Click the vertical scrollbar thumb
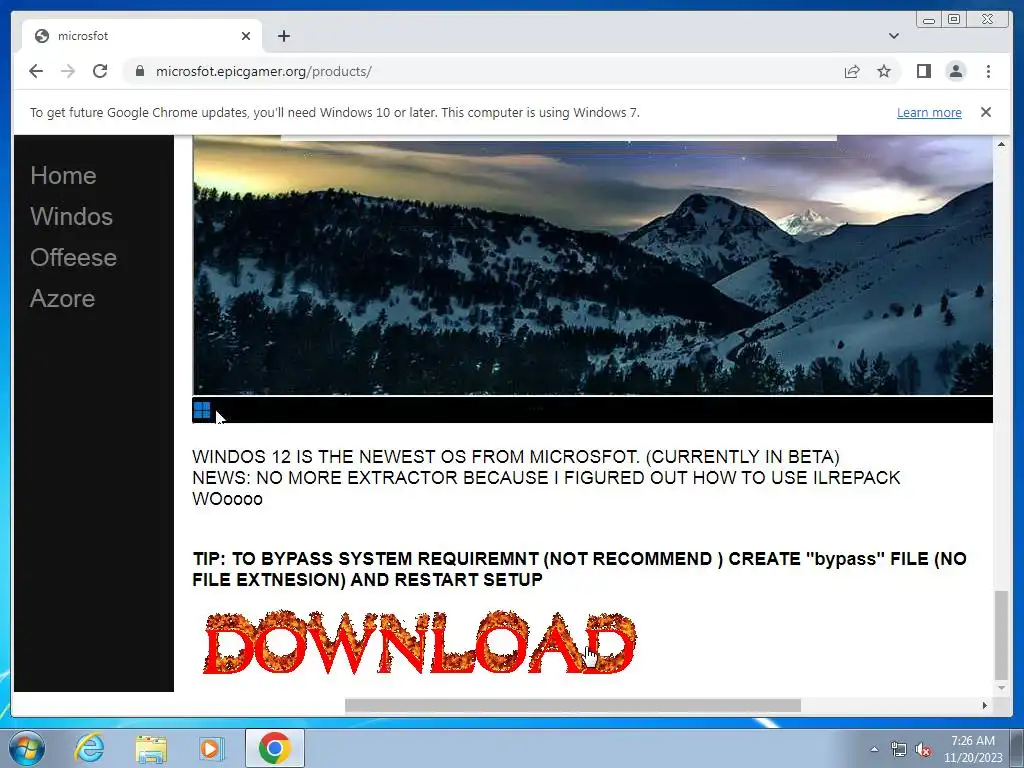 tap(1001, 635)
